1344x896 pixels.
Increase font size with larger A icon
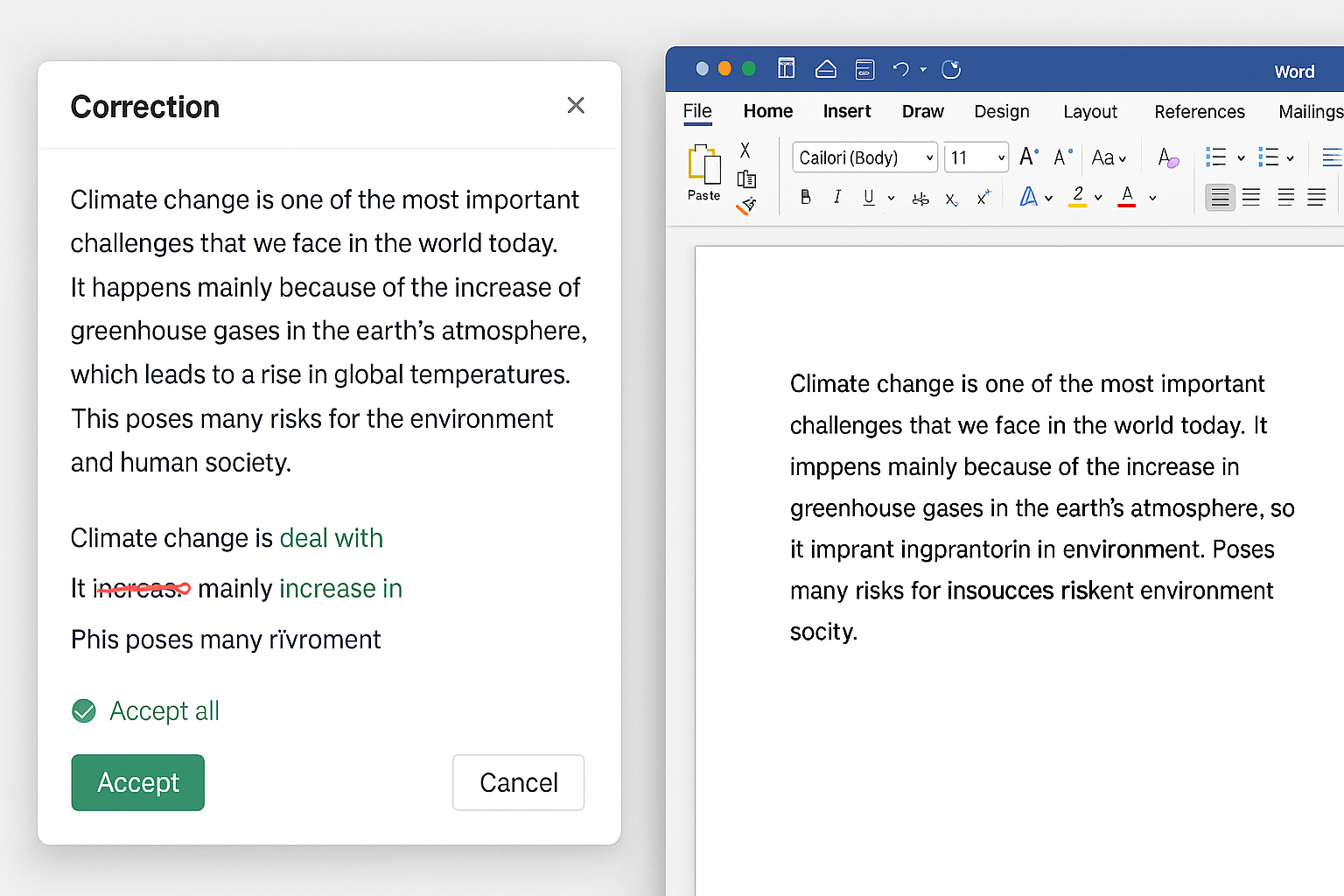pyautogui.click(x=1029, y=157)
